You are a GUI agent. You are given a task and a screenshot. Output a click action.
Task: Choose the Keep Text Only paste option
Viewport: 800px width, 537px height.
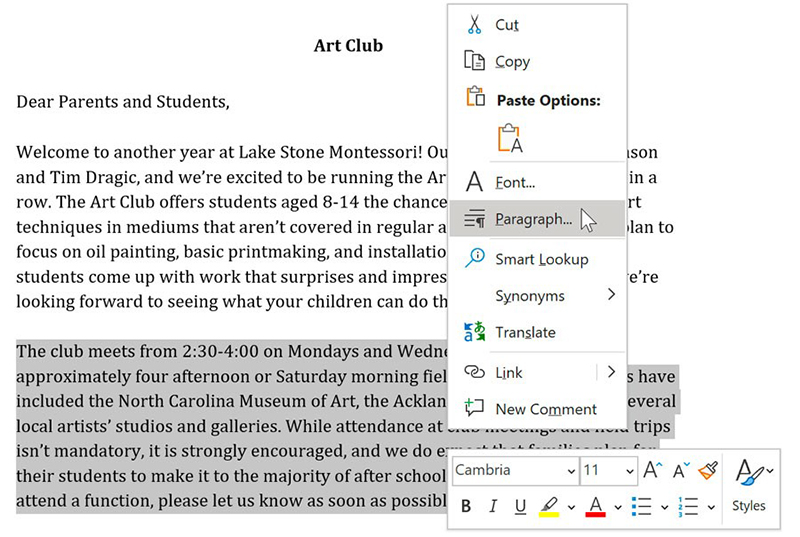[510, 138]
